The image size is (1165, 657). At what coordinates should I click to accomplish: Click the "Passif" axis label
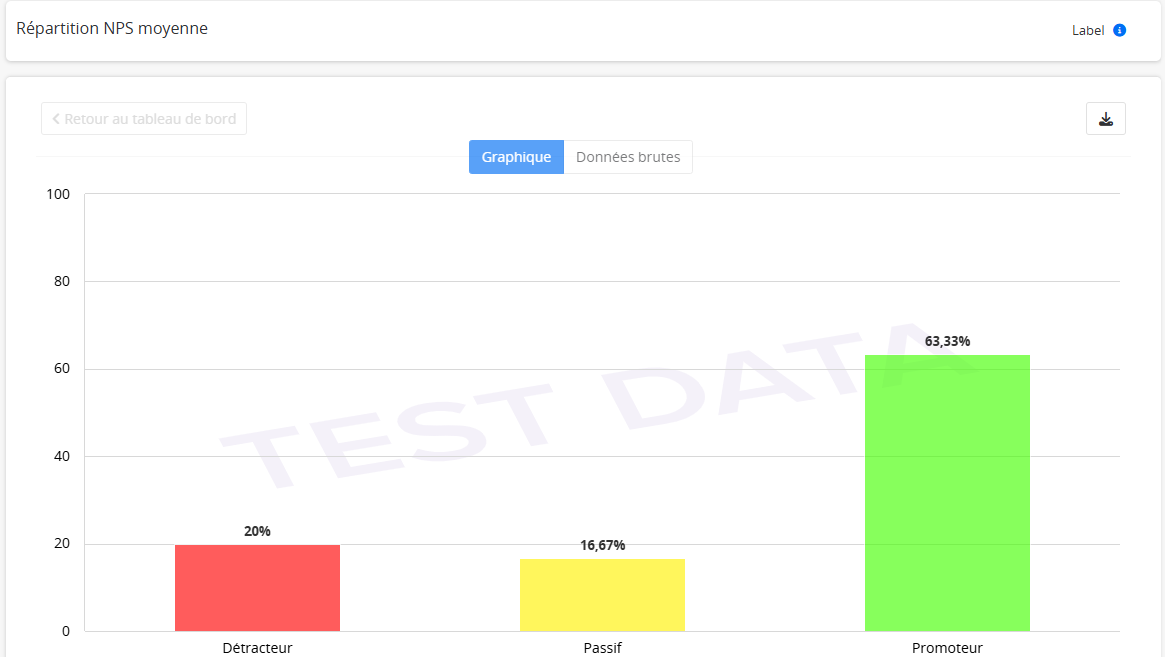click(x=602, y=648)
